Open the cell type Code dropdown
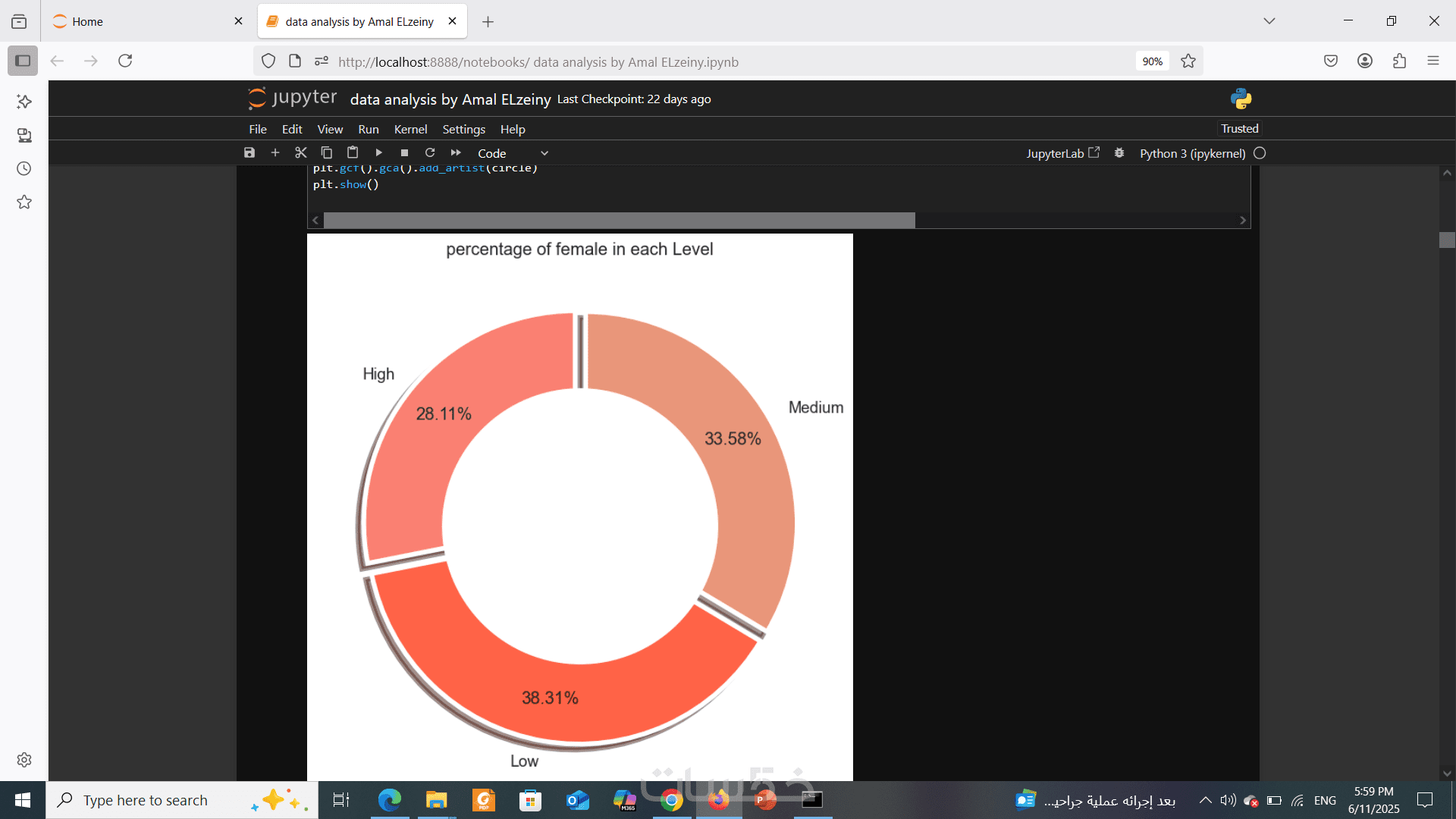The image size is (1456, 819). 513,153
